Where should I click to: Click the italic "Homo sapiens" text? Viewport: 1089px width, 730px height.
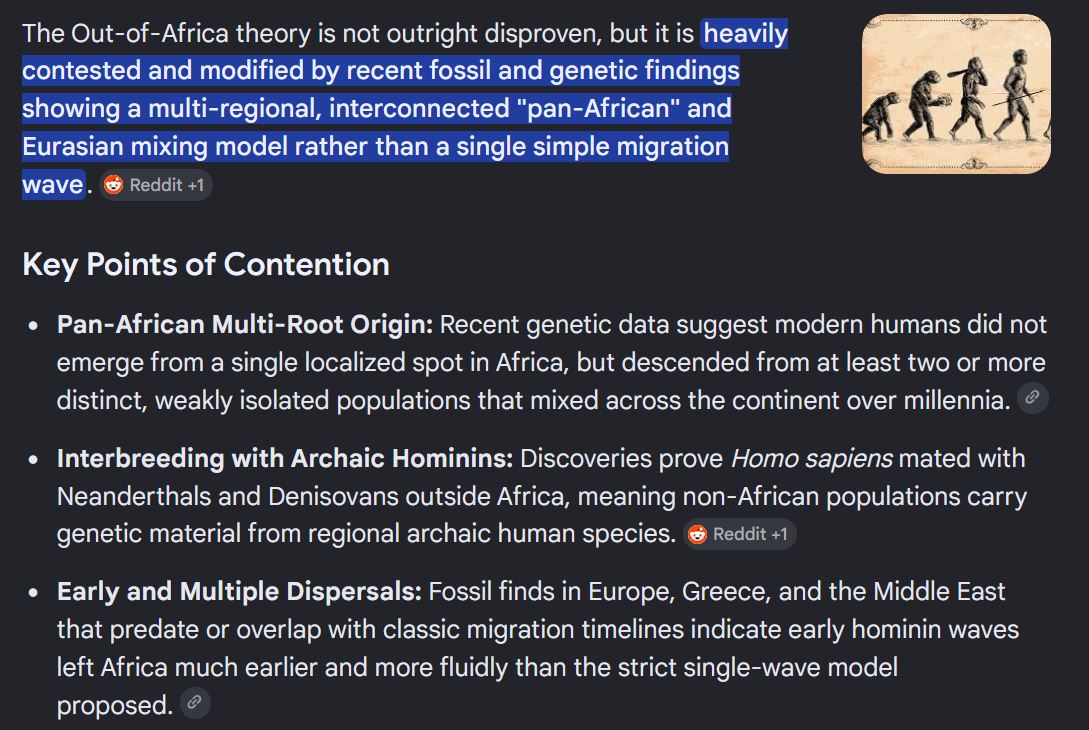(x=811, y=458)
